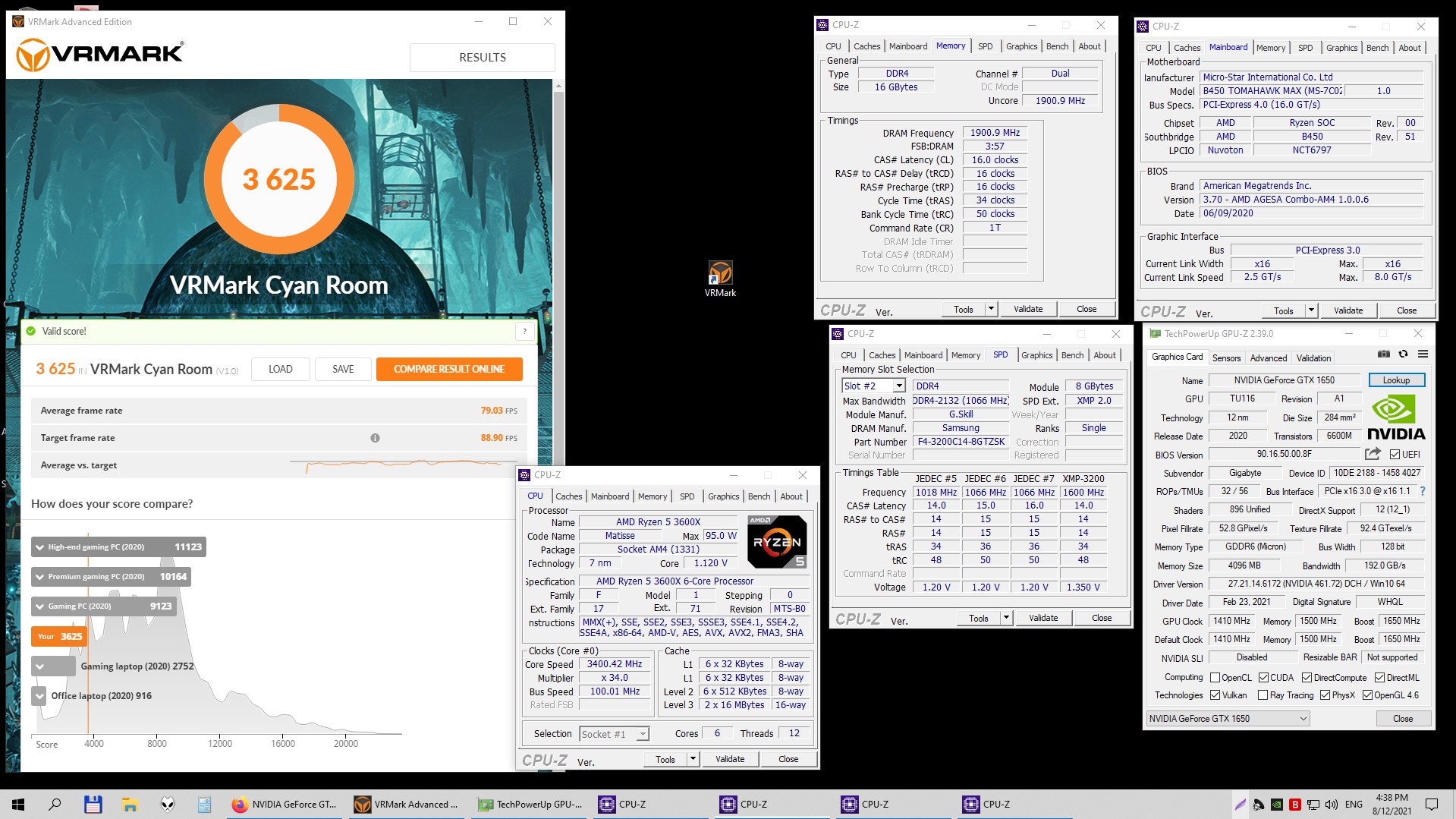Expand the Premium gaming PC (2020) entry
This screenshot has height=819, width=1456.
(39, 577)
